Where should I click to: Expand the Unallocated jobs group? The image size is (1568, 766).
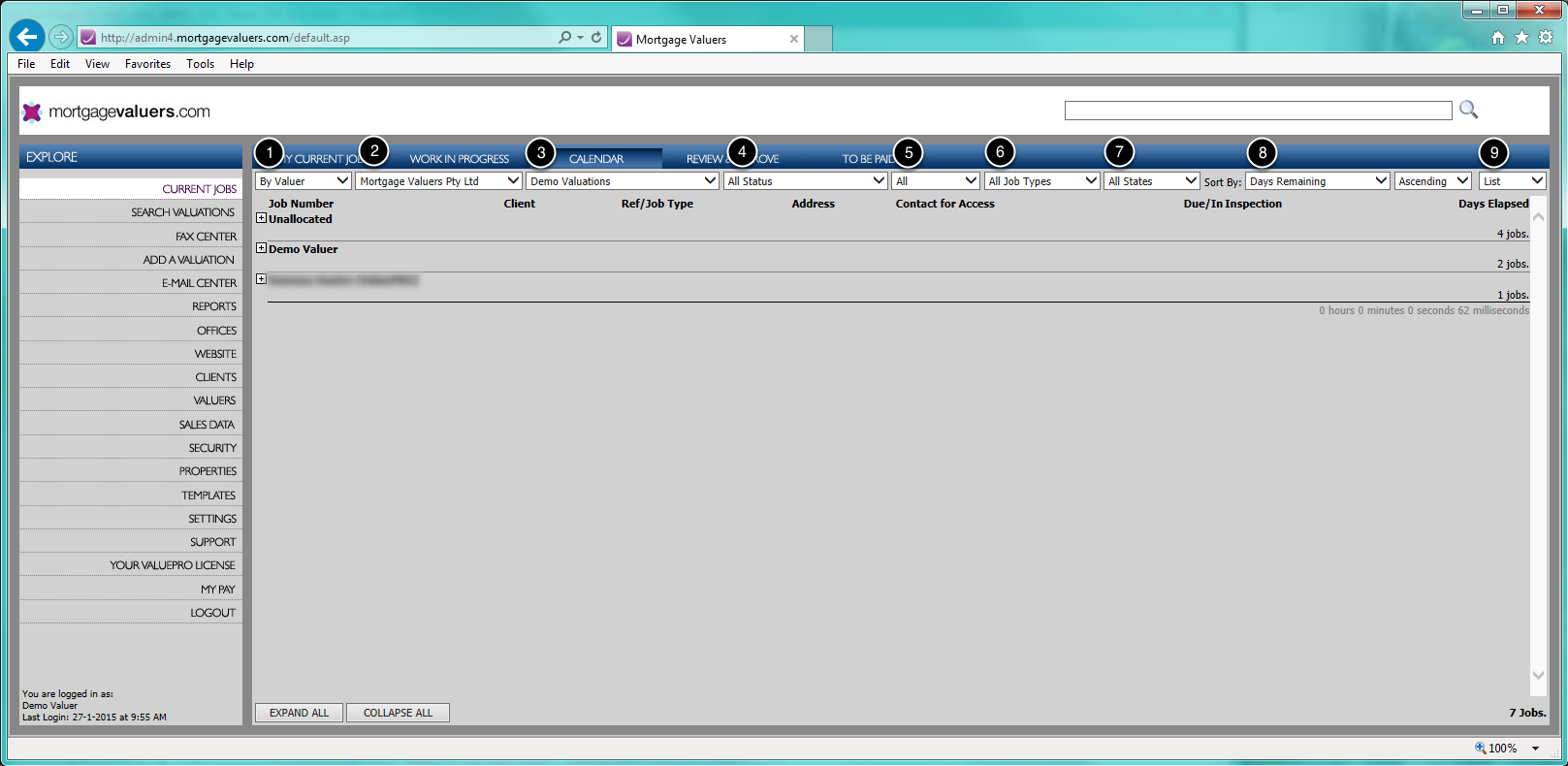pyautogui.click(x=261, y=218)
